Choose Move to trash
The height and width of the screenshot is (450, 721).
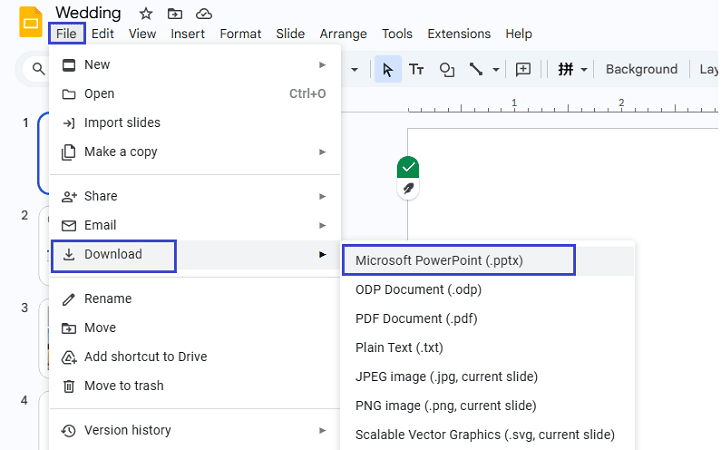coord(195,386)
